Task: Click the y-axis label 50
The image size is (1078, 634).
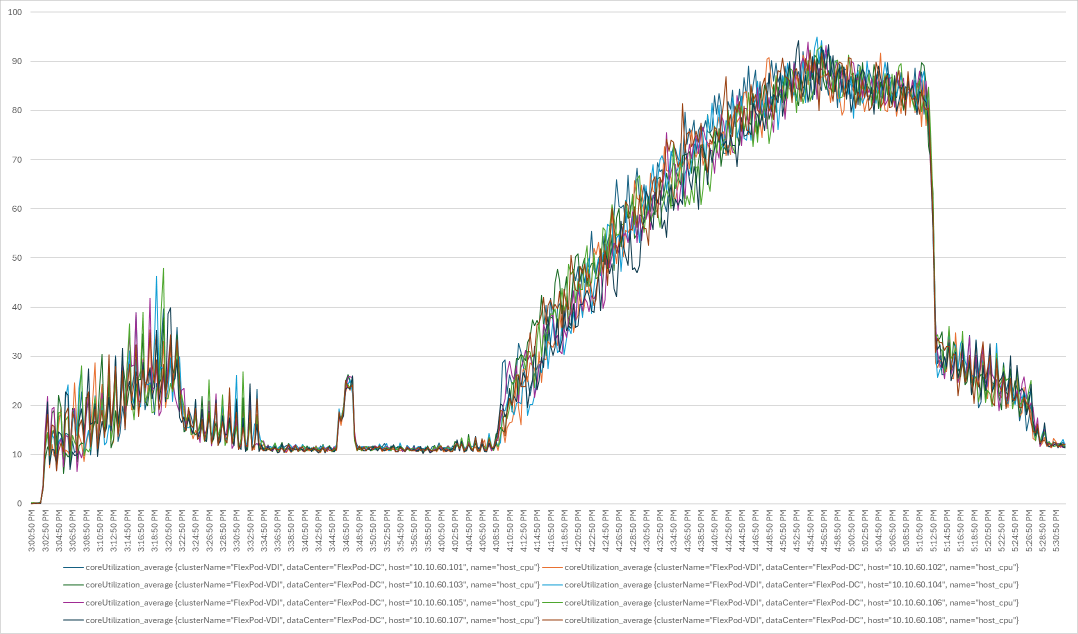Action: (x=17, y=258)
